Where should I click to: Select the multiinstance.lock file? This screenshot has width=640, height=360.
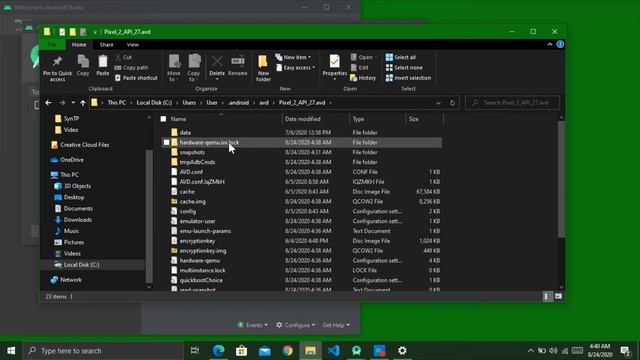point(202,270)
